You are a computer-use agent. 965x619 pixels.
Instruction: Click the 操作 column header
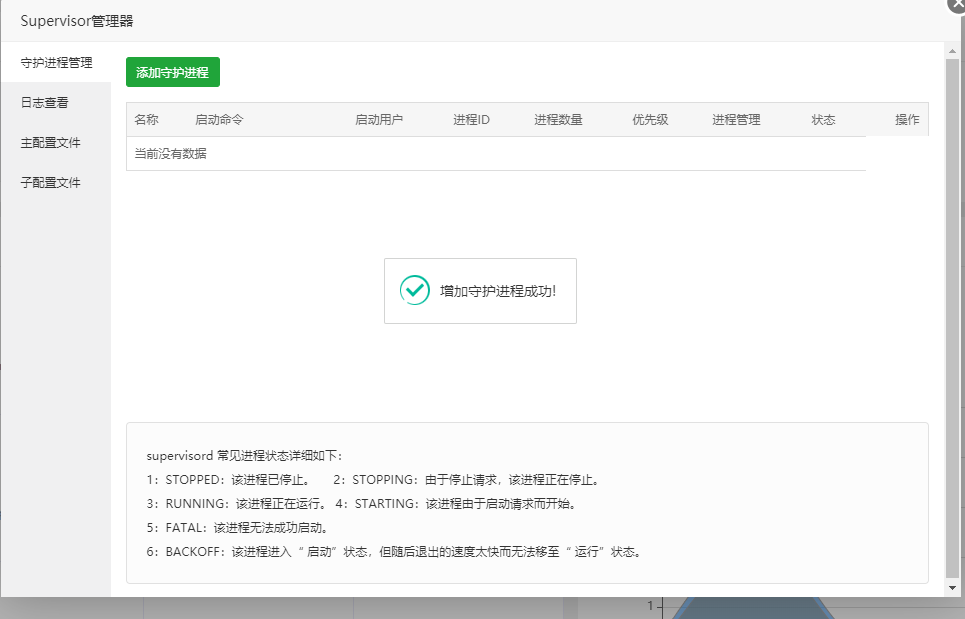coord(907,119)
